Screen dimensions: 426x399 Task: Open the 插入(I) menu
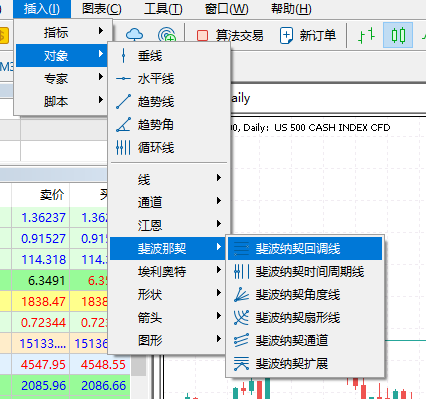pos(42,9)
